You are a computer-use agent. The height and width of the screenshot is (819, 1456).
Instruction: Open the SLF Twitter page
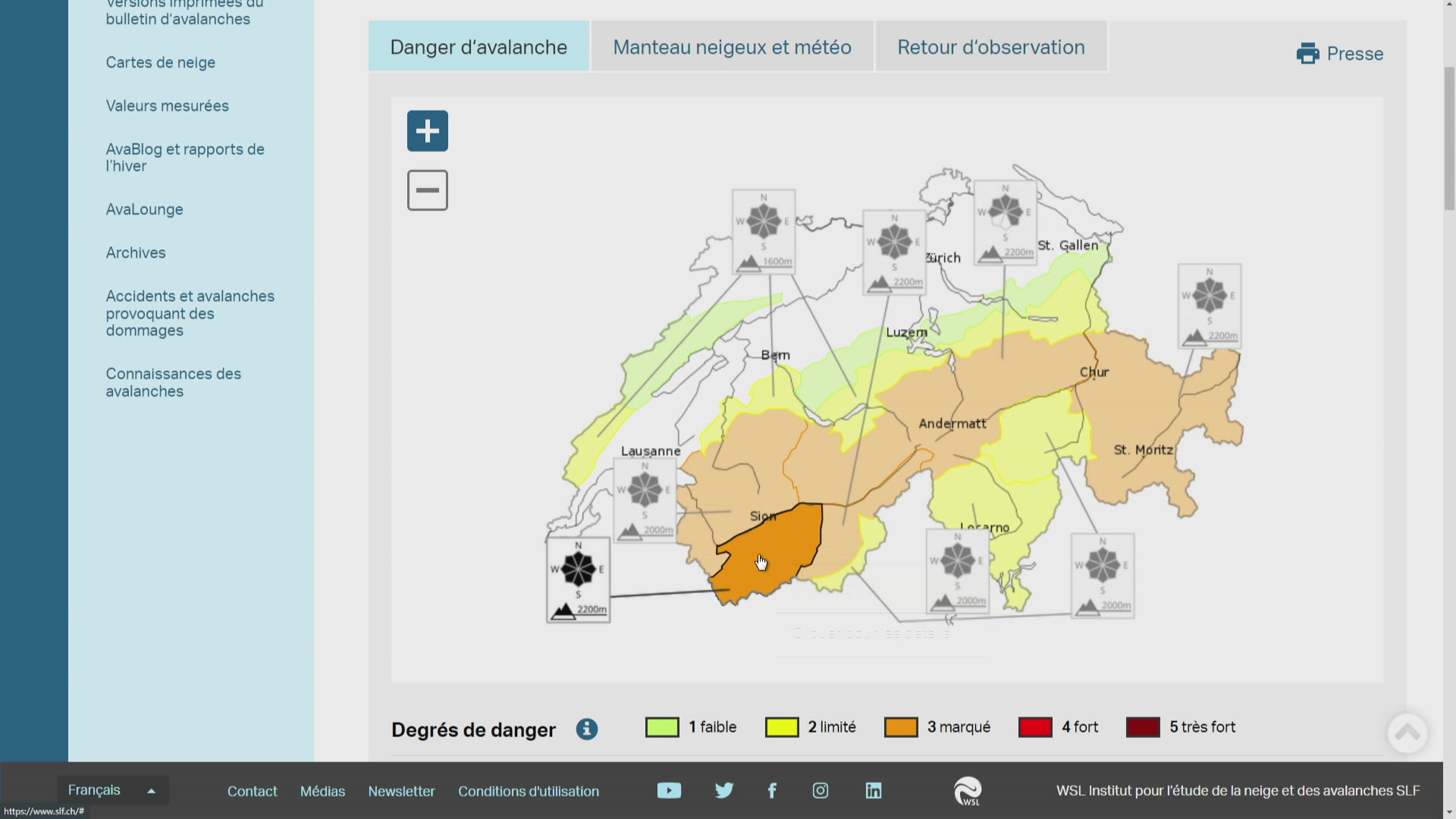coord(724,791)
